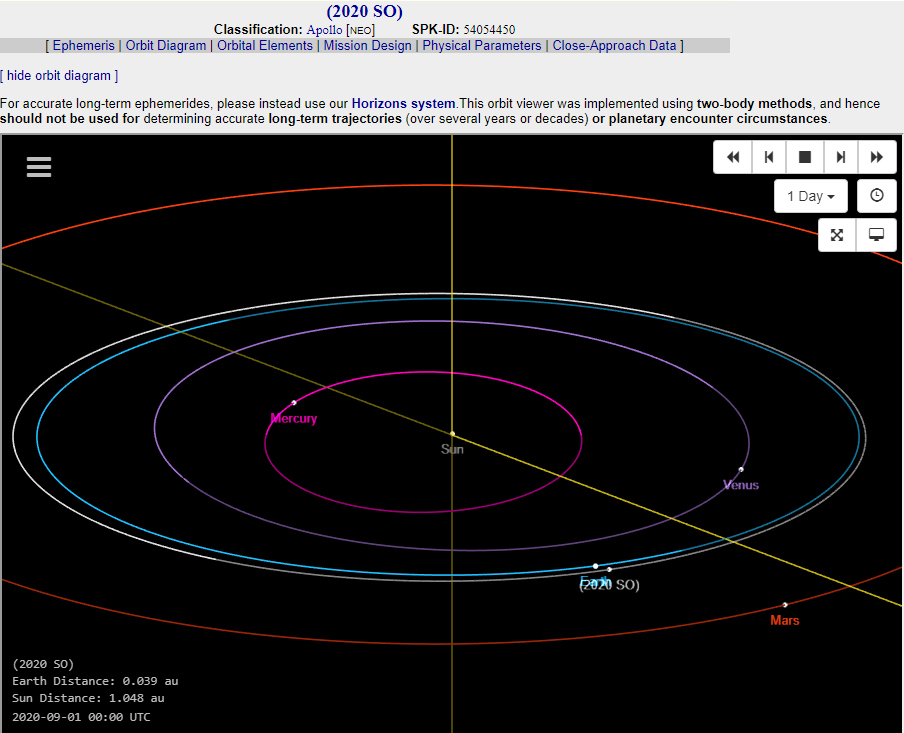Toggle fullscreen with the expand arrows icon
The height and width of the screenshot is (733, 904).
click(x=837, y=235)
